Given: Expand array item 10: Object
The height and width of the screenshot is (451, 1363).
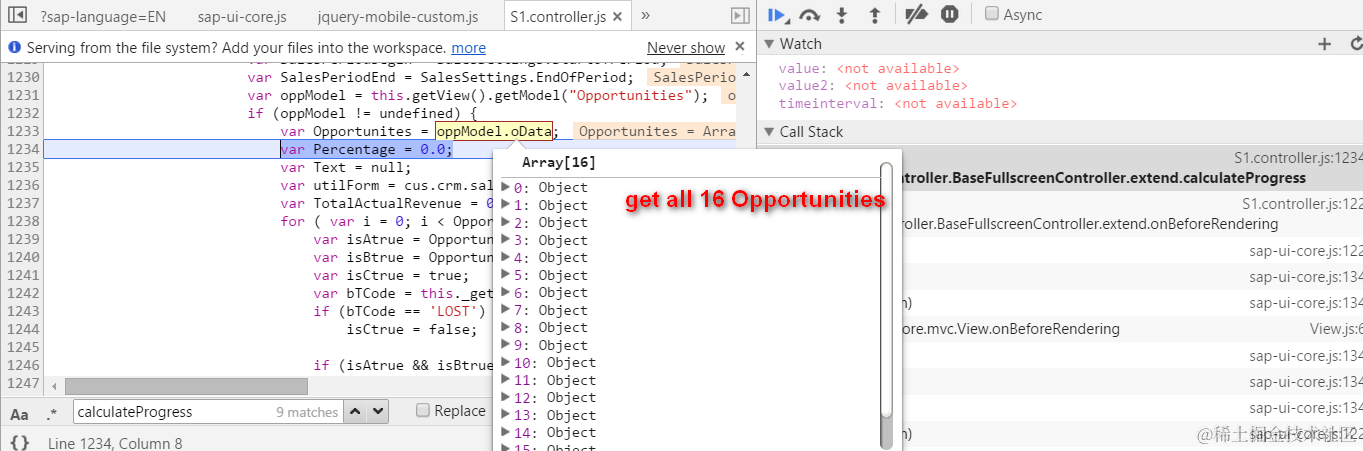Looking at the screenshot, I should pos(506,363).
